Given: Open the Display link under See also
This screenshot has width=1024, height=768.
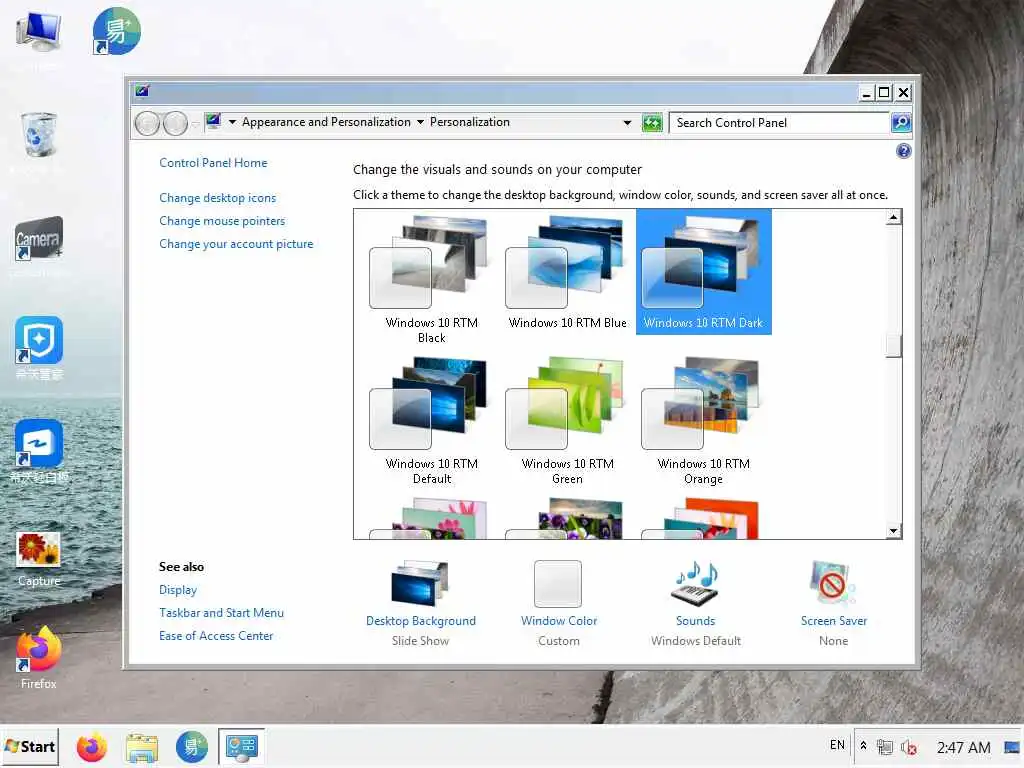Looking at the screenshot, I should (x=178, y=590).
